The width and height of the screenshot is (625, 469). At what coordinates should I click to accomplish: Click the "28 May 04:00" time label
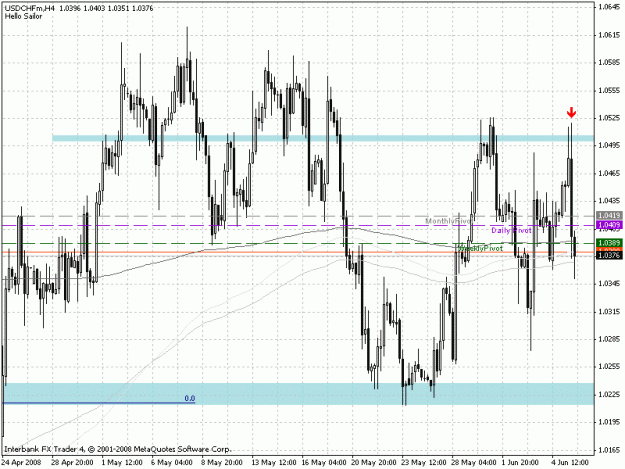point(474,462)
